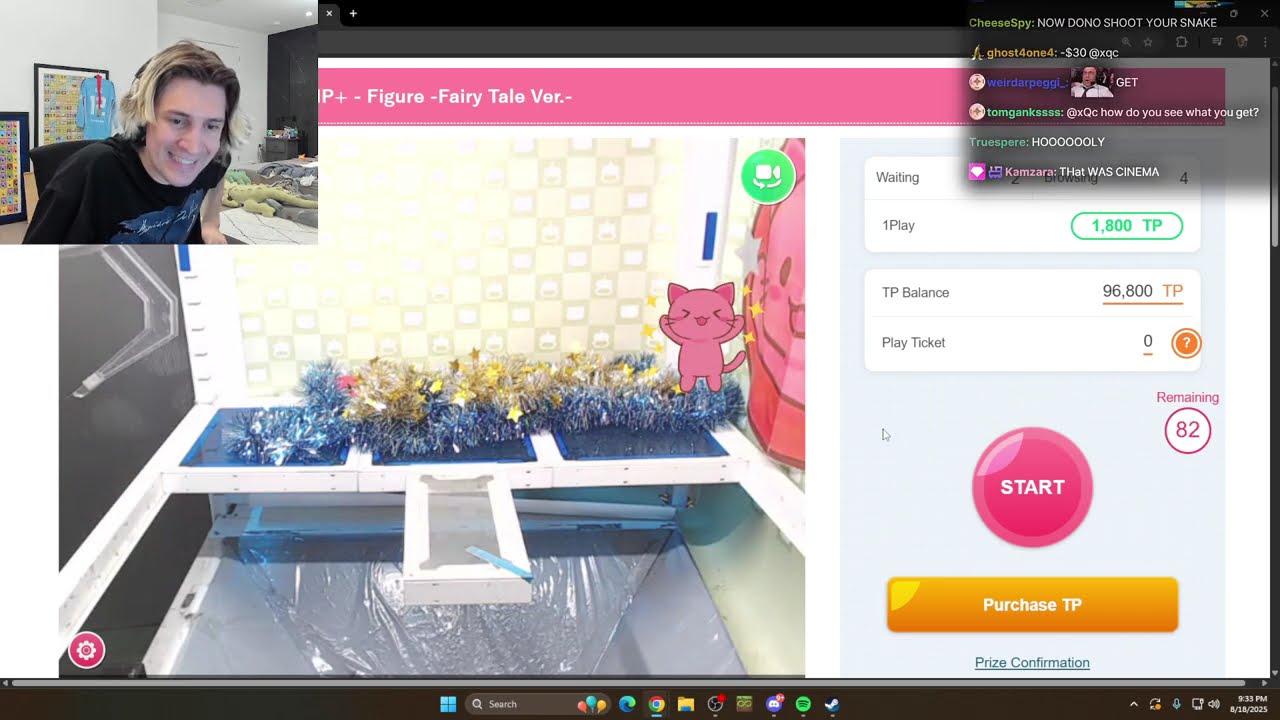1280x720 pixels.
Task: Click Truespere chat username
Action: pos(998,142)
